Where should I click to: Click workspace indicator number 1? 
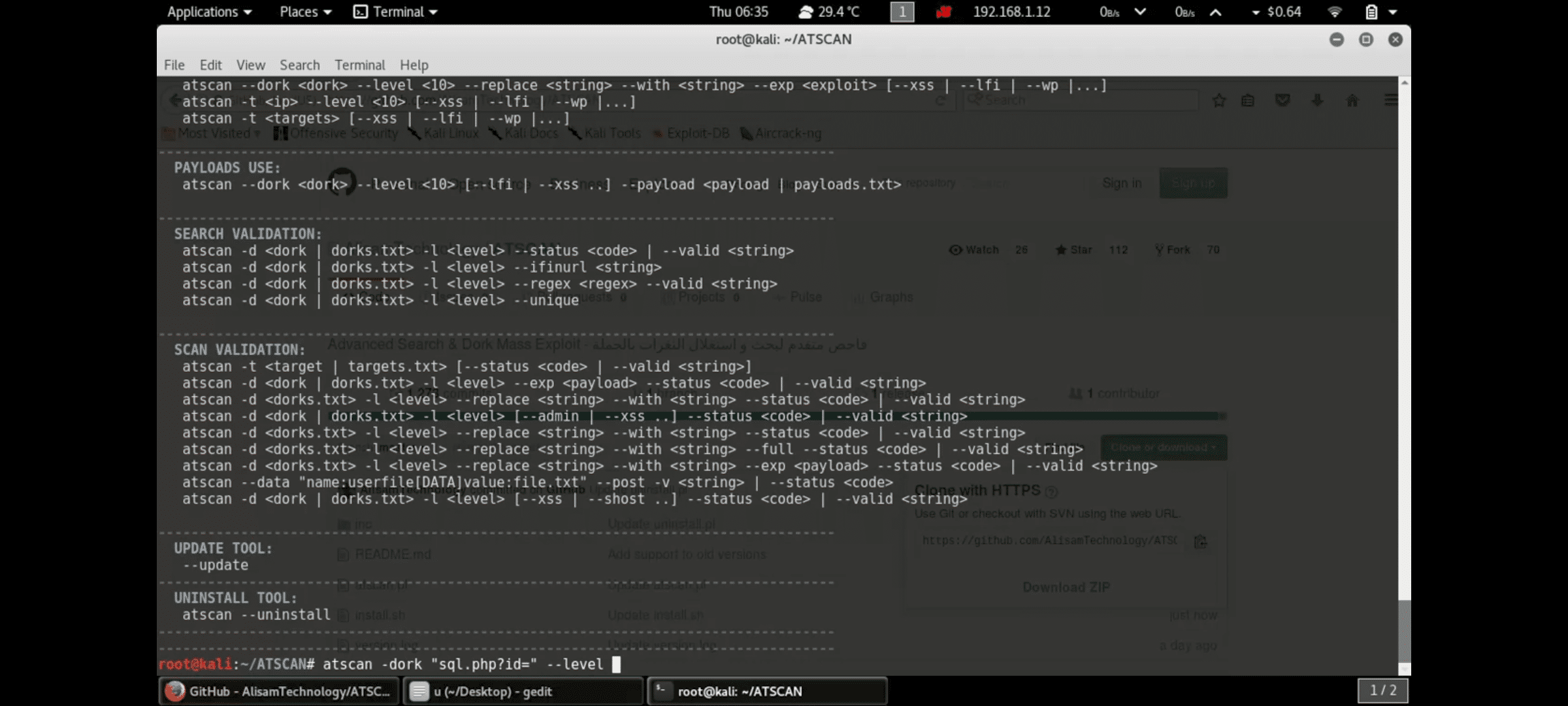click(x=902, y=12)
